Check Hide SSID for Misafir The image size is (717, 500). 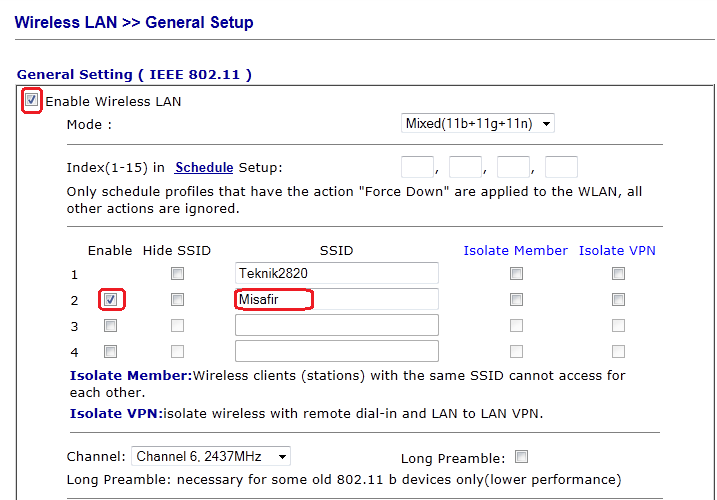(x=177, y=300)
